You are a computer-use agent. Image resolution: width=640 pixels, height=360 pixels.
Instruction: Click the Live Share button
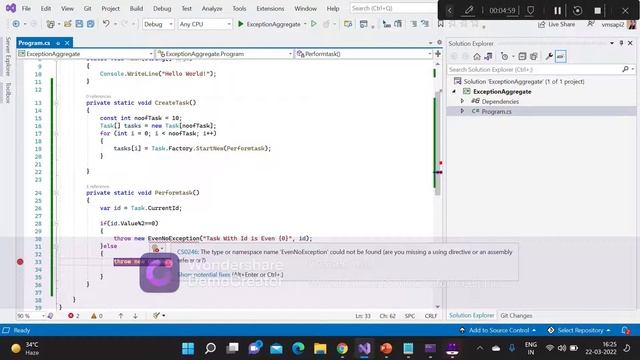[557, 24]
